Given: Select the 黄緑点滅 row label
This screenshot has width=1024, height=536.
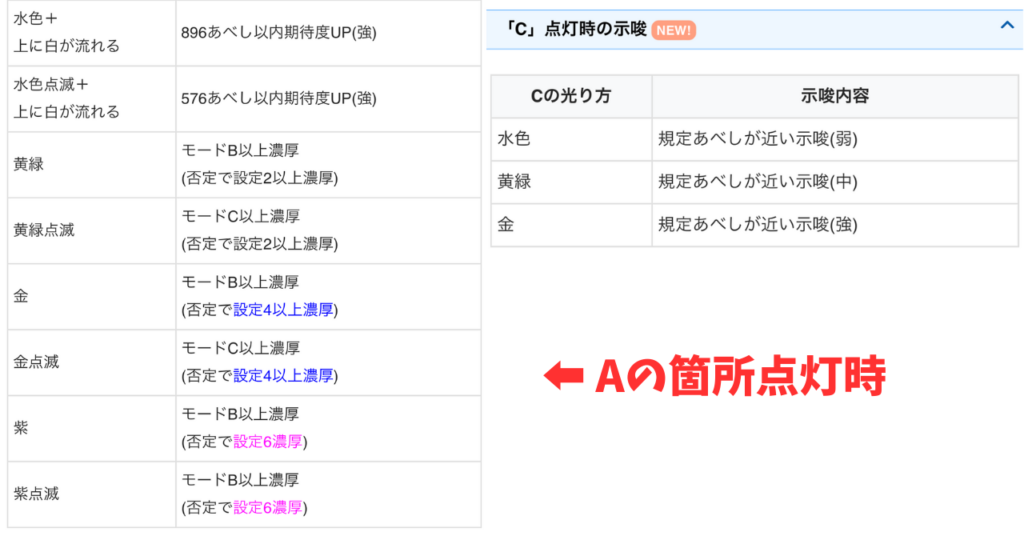Looking at the screenshot, I should pos(43,230).
